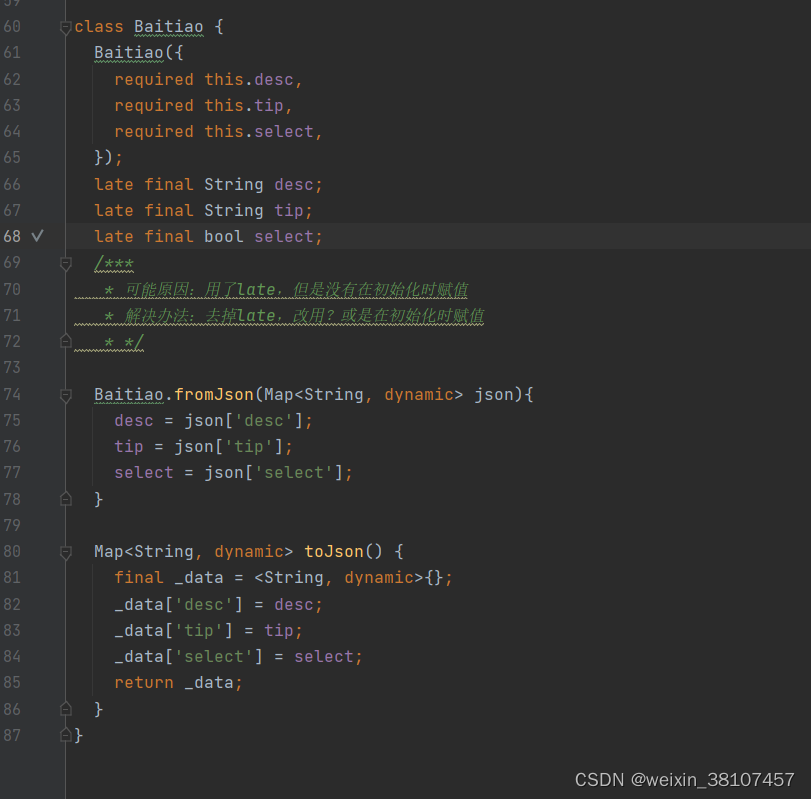Click the field 'tip' declared on line 67
Image resolution: width=811 pixels, height=799 pixels.
[289, 210]
